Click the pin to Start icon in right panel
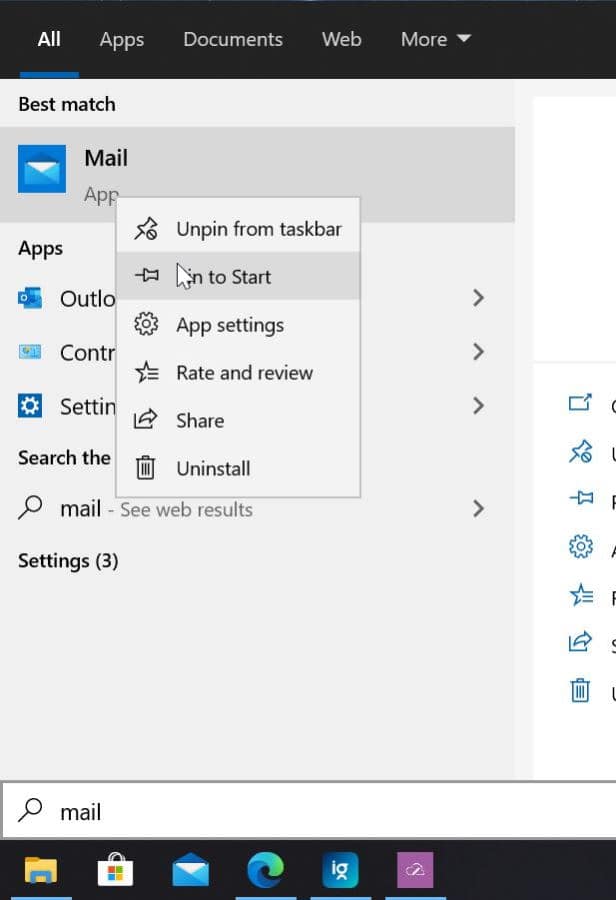Image resolution: width=616 pixels, height=900 pixels. [x=581, y=498]
